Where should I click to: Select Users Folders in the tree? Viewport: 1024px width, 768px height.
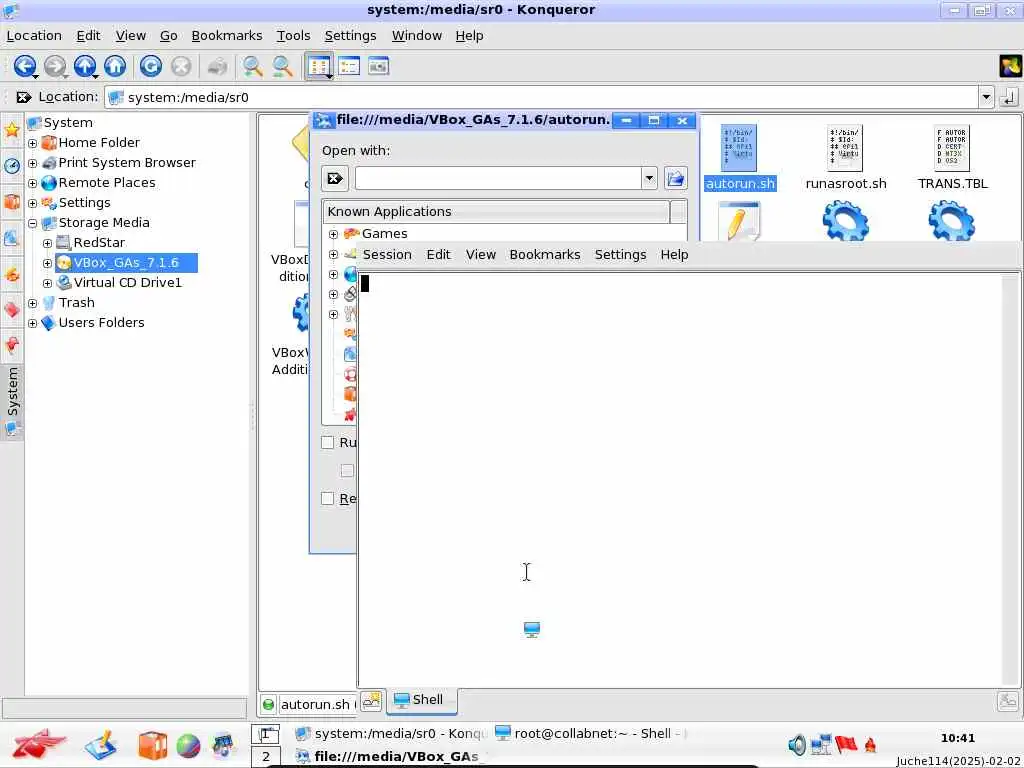101,323
